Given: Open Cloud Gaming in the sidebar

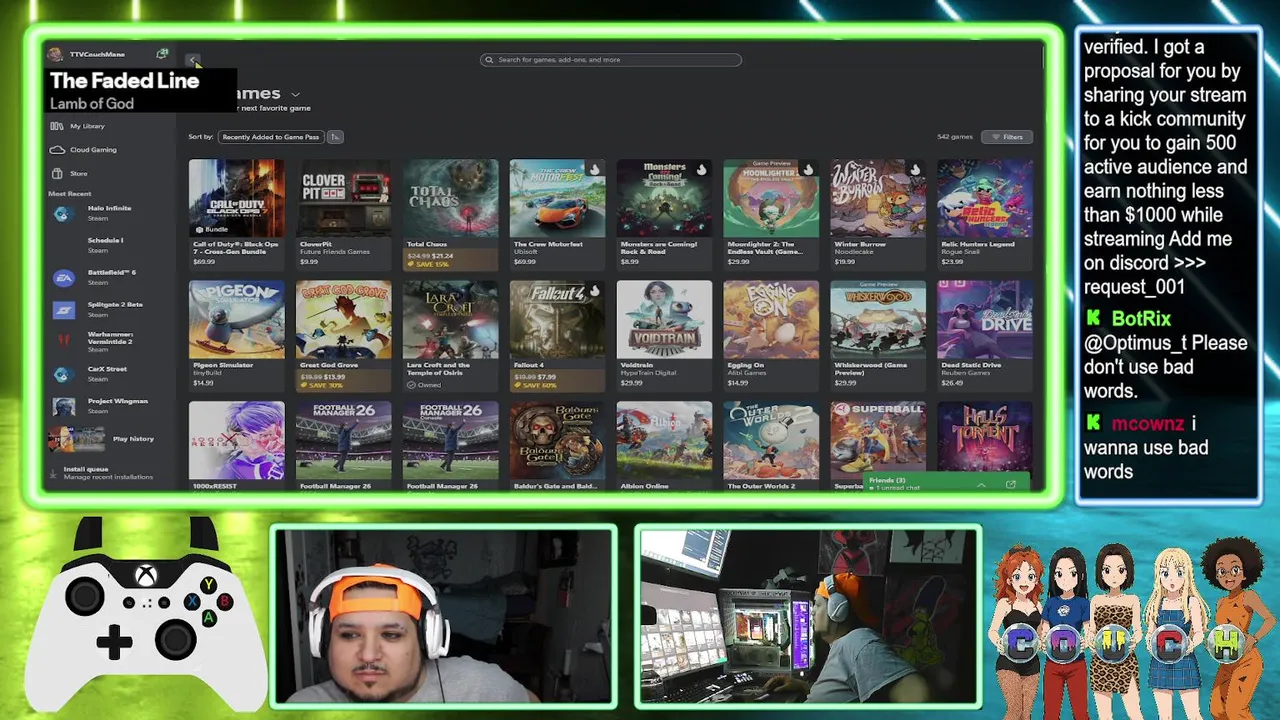Looking at the screenshot, I should tap(93, 150).
